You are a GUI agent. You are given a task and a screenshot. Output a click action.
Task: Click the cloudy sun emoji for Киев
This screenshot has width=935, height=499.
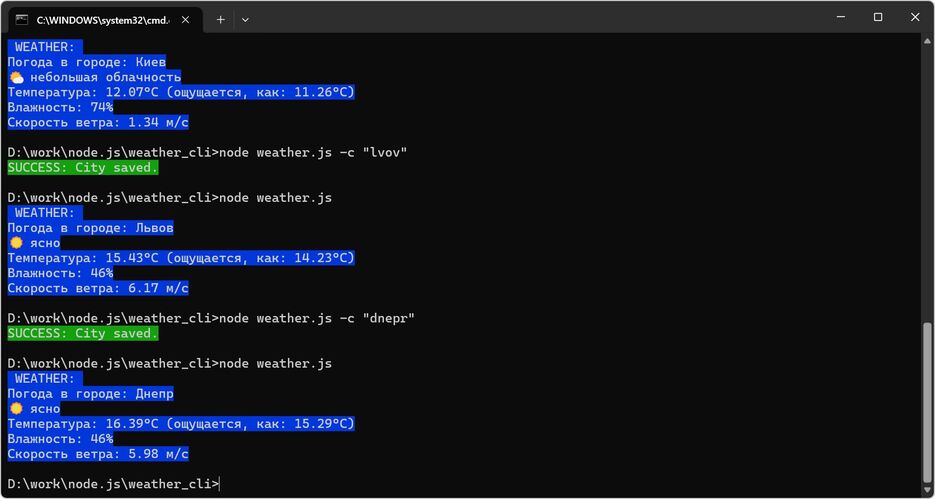pos(16,78)
